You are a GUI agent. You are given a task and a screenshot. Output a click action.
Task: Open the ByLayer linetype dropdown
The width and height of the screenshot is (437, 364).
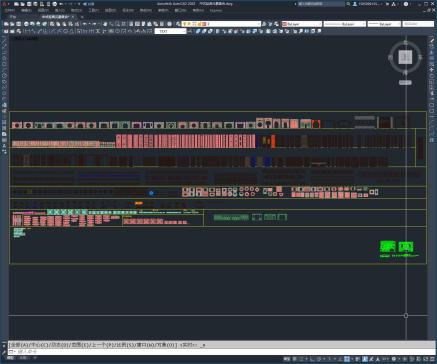[x=345, y=24]
